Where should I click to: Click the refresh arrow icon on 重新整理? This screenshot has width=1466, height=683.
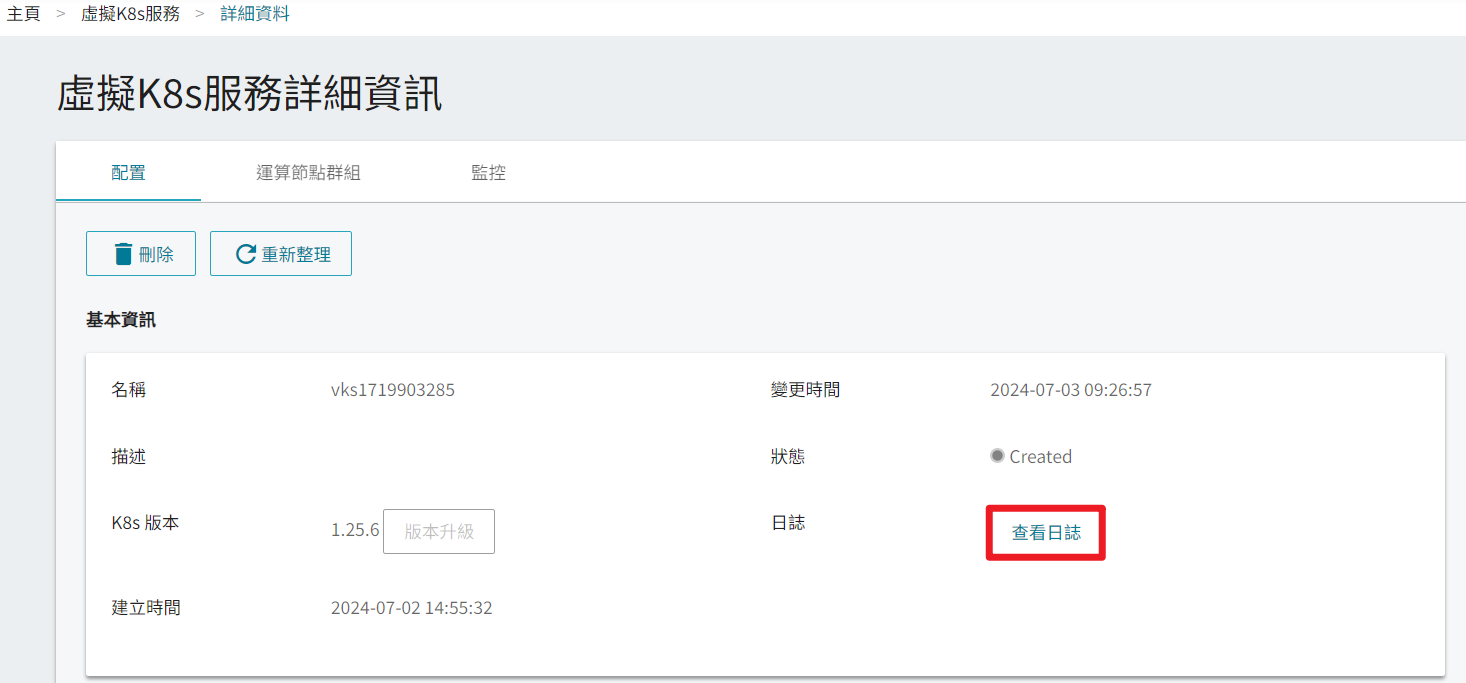pyautogui.click(x=246, y=254)
